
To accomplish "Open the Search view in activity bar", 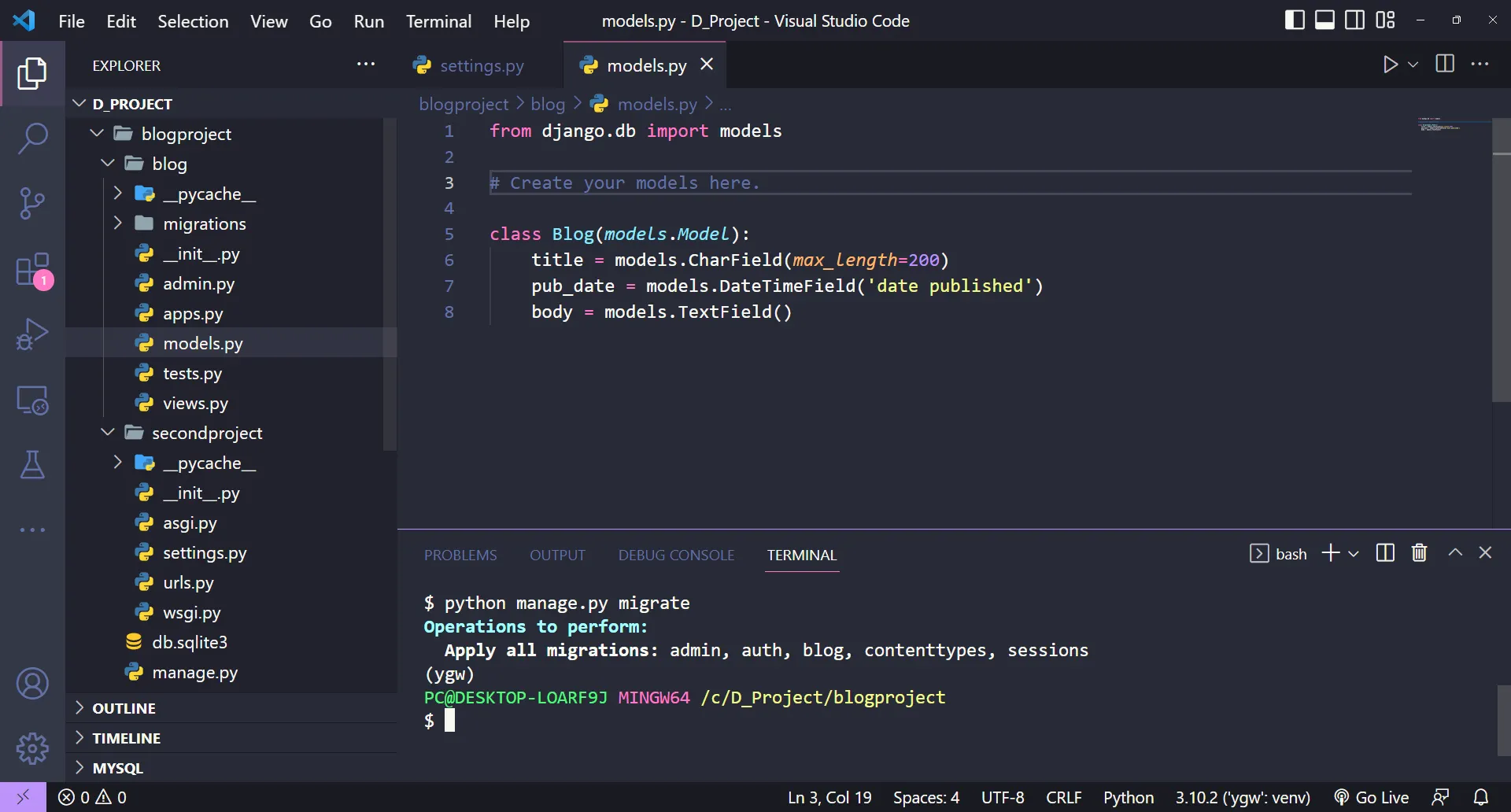I will [x=32, y=138].
